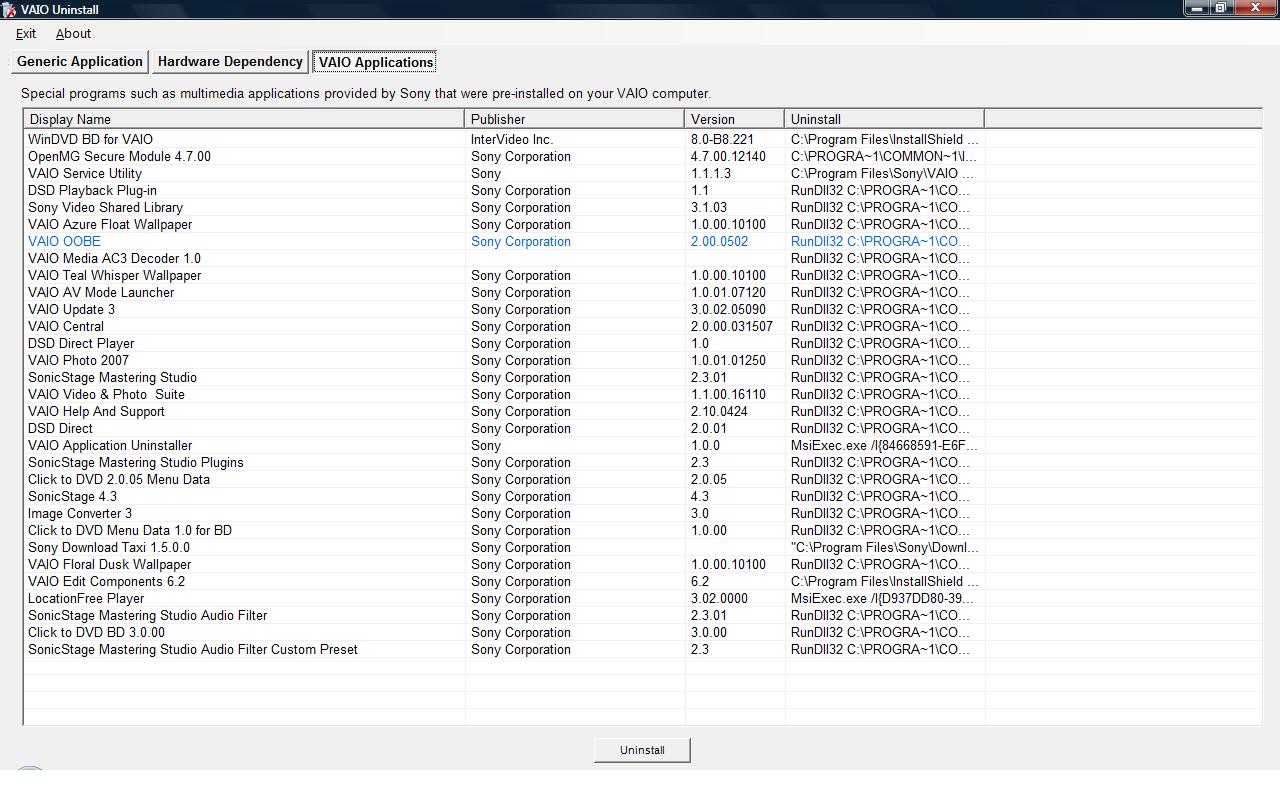Select VAIO Central entry
The height and width of the screenshot is (800, 1280).
[x=66, y=326]
